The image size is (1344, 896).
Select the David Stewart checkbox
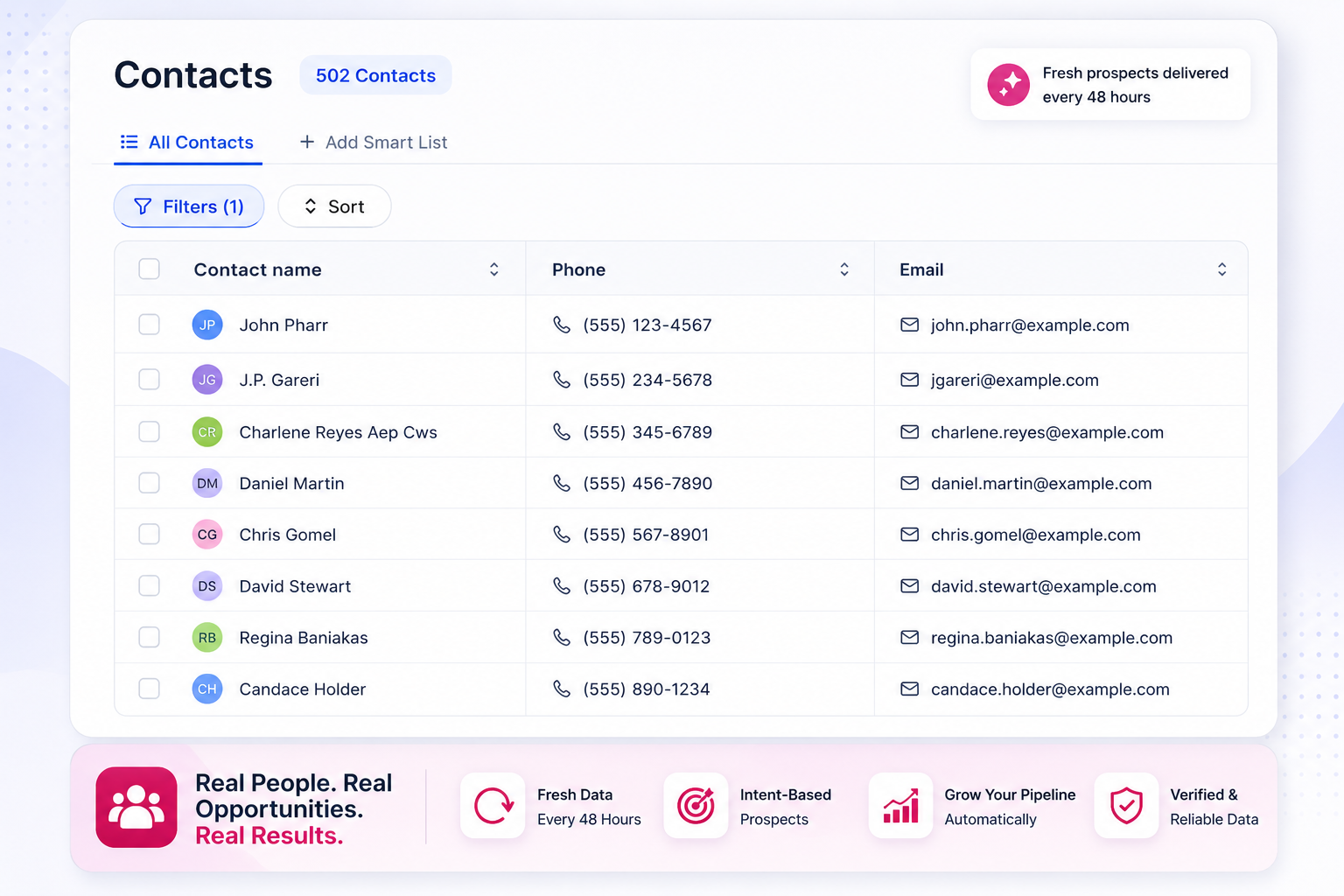(x=150, y=585)
